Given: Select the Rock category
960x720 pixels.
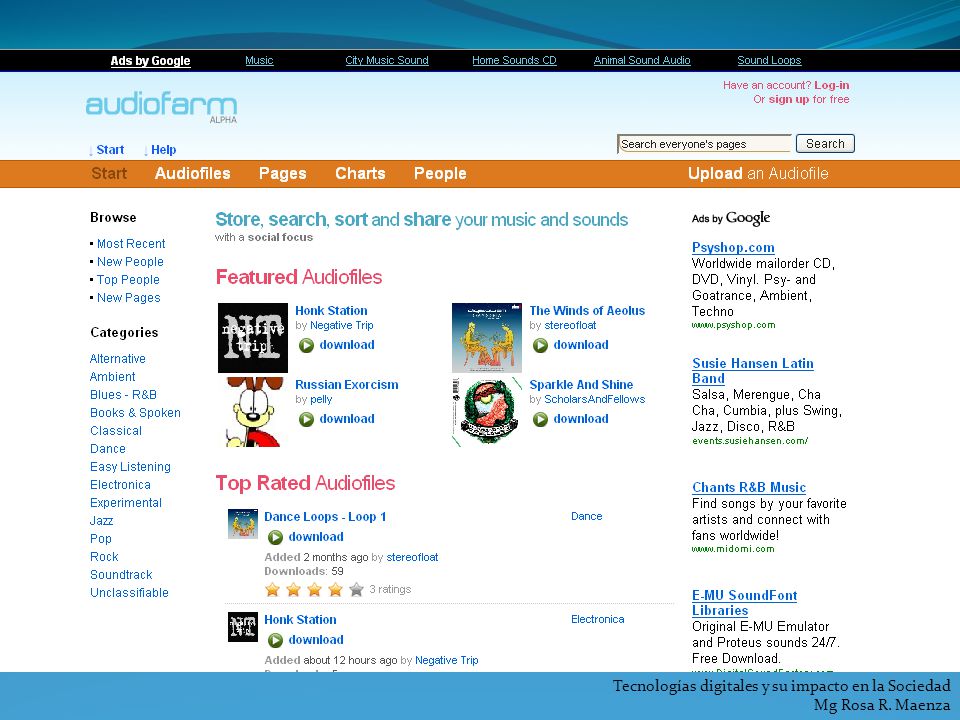Looking at the screenshot, I should click(104, 557).
